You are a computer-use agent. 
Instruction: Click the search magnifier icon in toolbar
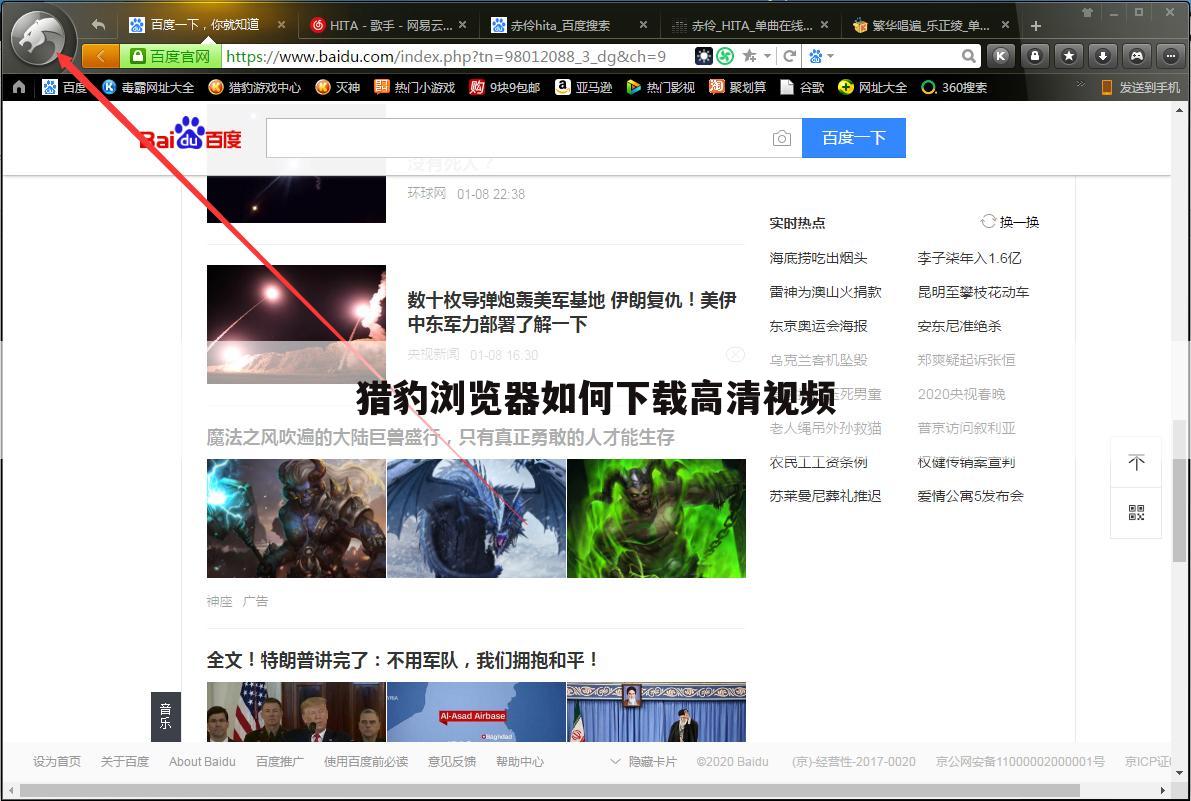tap(968, 56)
